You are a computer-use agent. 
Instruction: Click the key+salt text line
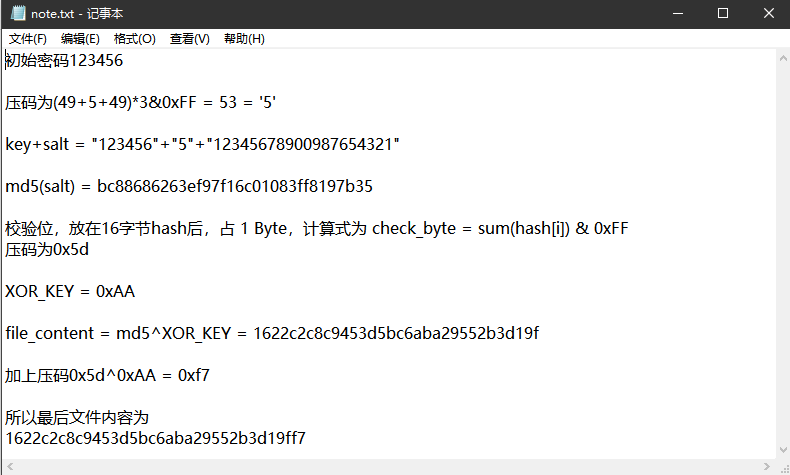tap(202, 144)
